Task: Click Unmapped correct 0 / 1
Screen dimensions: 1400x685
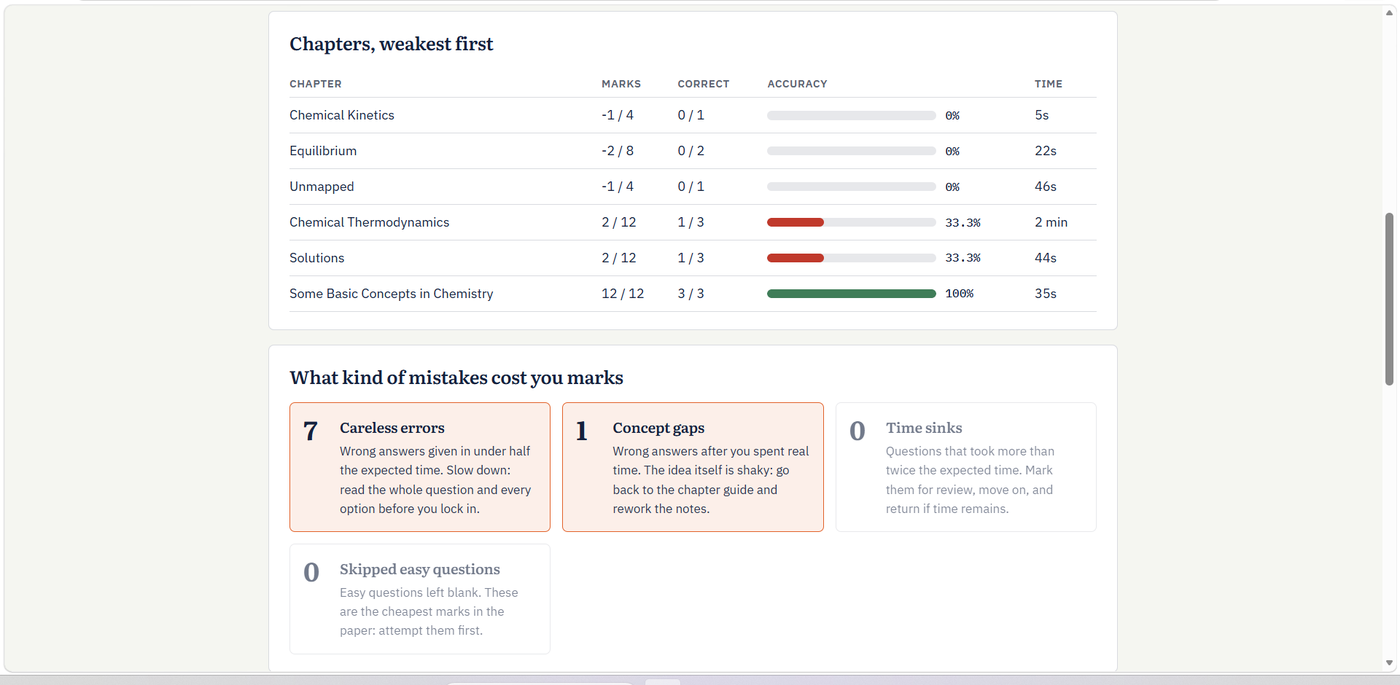Action: [691, 187]
